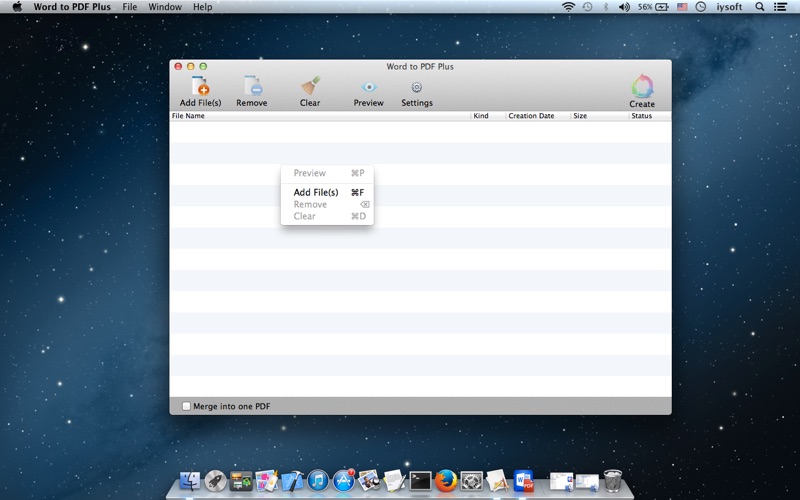
Task: Click the volume speaker icon
Action: coord(624,7)
